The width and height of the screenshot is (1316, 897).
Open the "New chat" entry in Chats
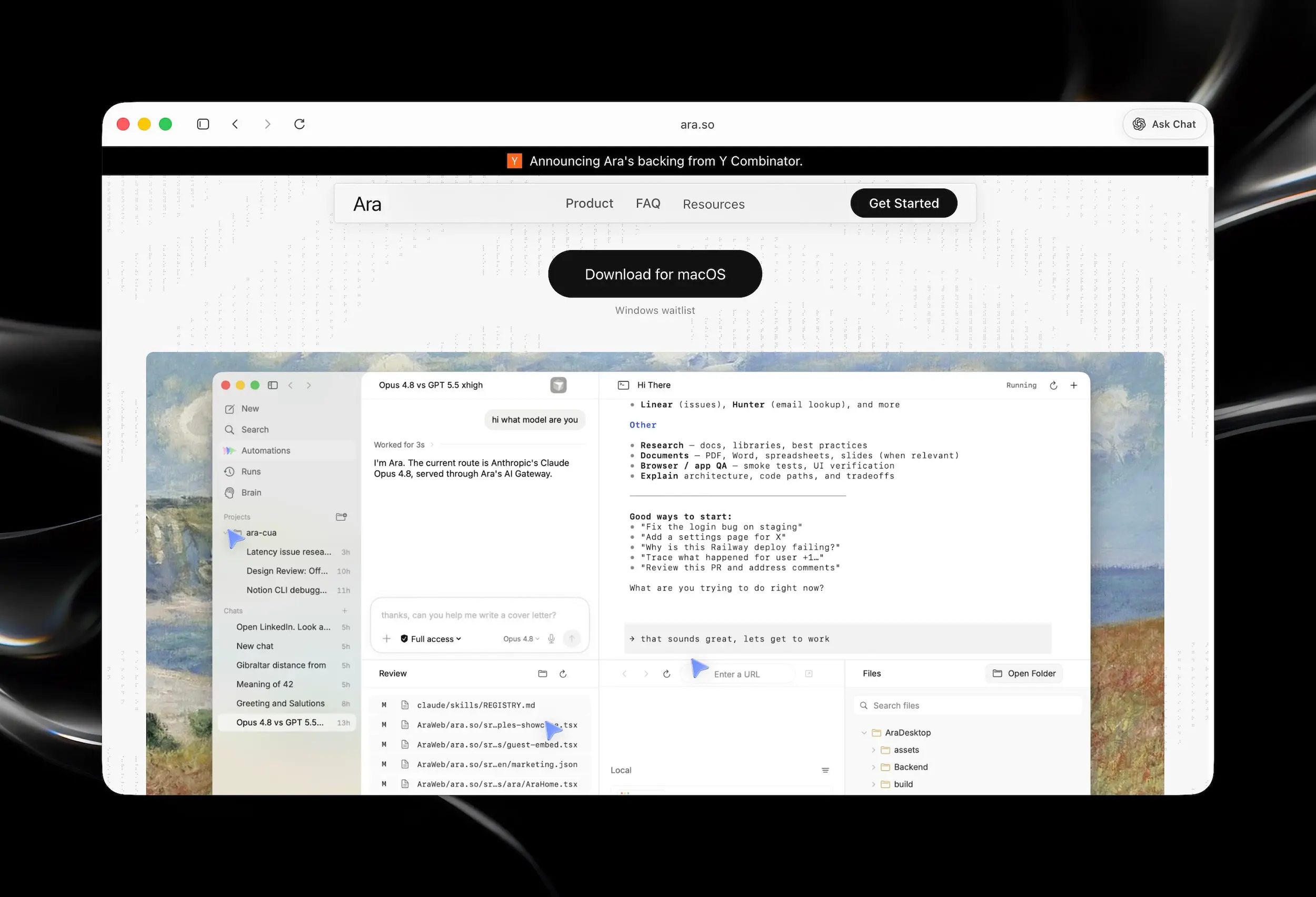(287, 646)
